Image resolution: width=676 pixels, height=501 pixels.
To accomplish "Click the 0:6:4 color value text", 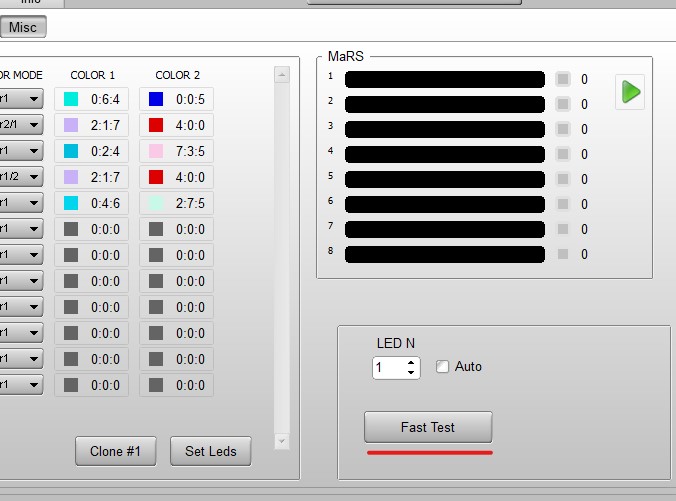I will tap(105, 100).
